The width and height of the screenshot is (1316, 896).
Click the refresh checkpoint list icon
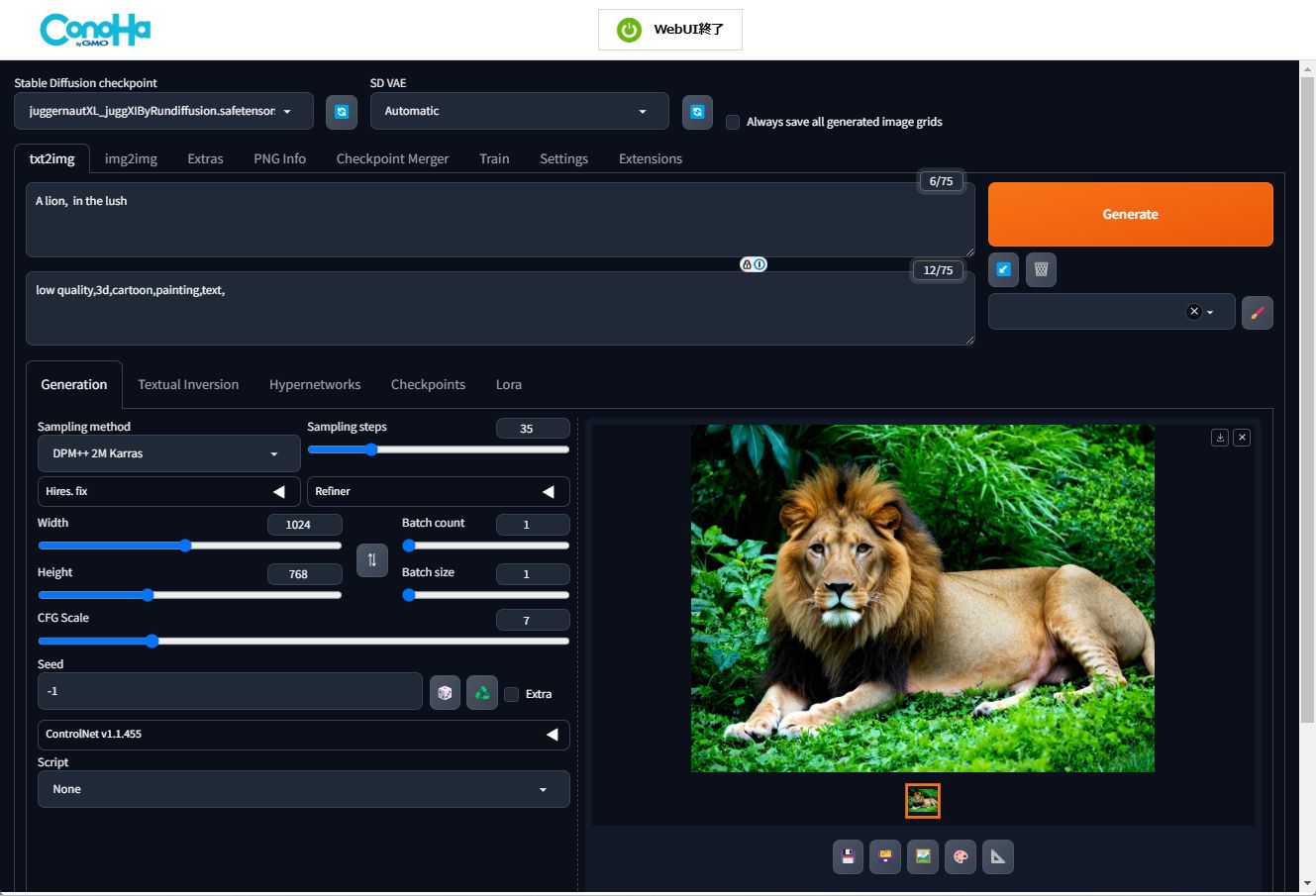pyautogui.click(x=342, y=112)
